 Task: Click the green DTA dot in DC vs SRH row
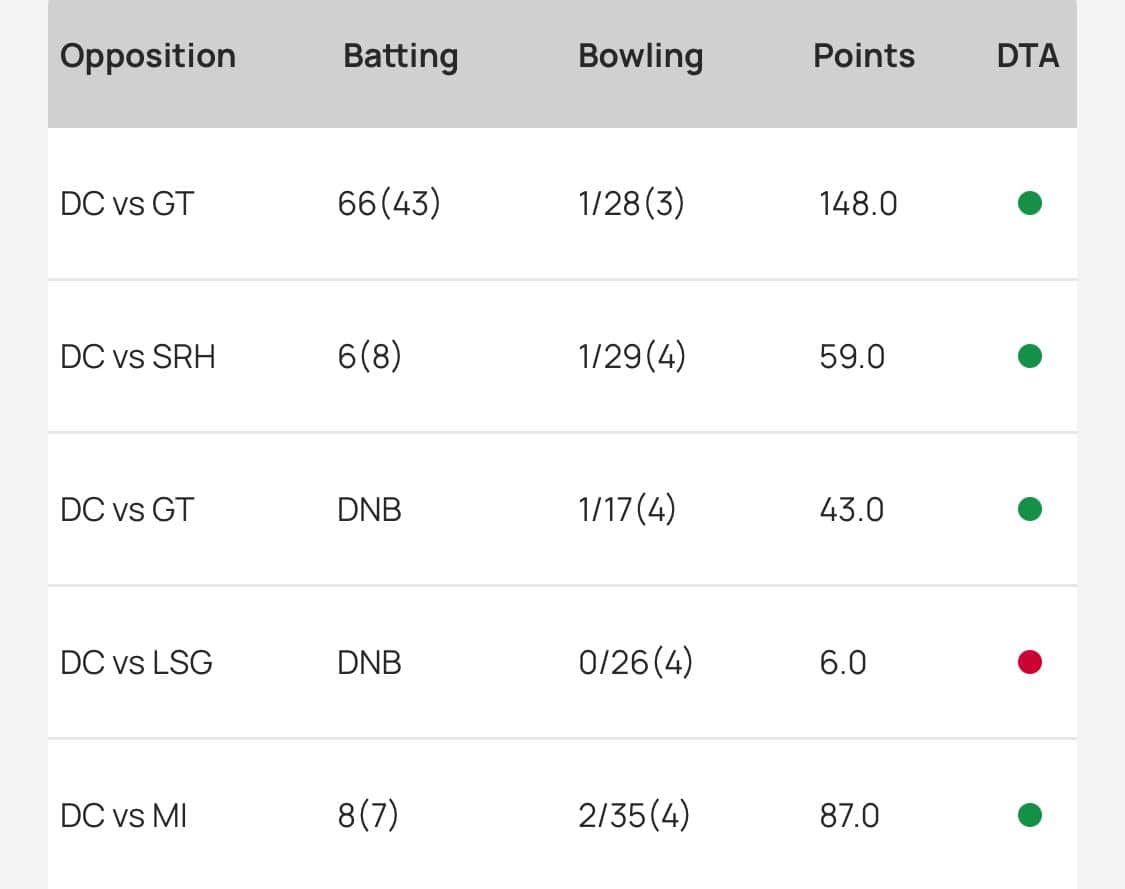pyautogui.click(x=1030, y=356)
